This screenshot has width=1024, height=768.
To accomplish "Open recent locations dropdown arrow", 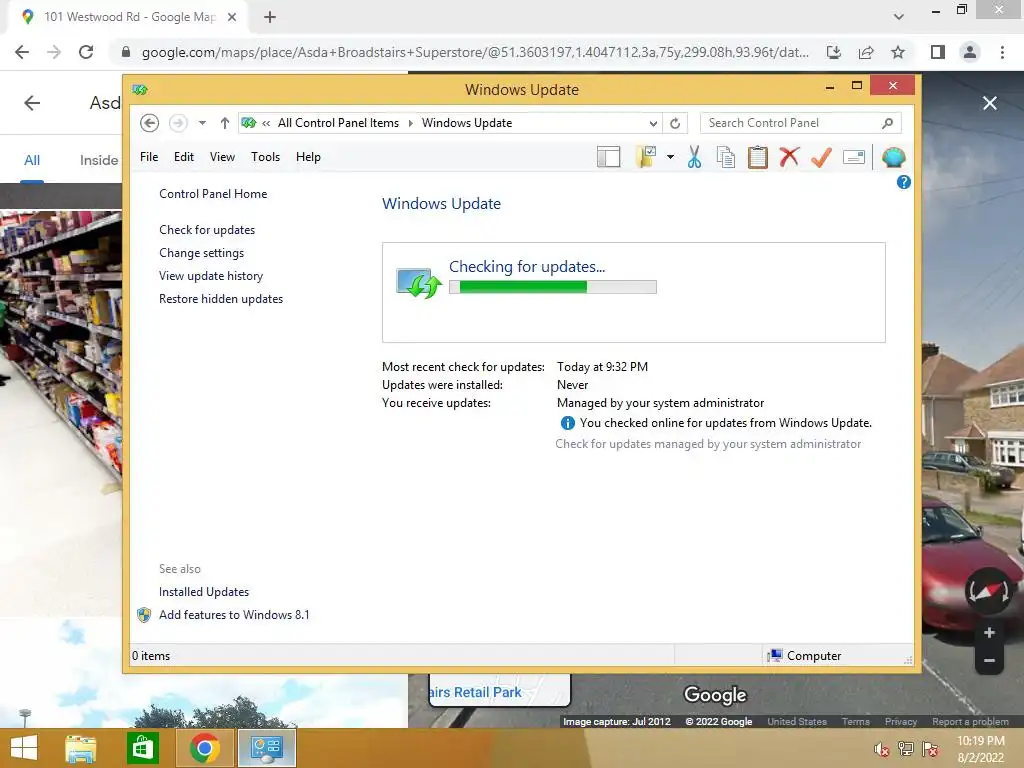I will pos(202,123).
